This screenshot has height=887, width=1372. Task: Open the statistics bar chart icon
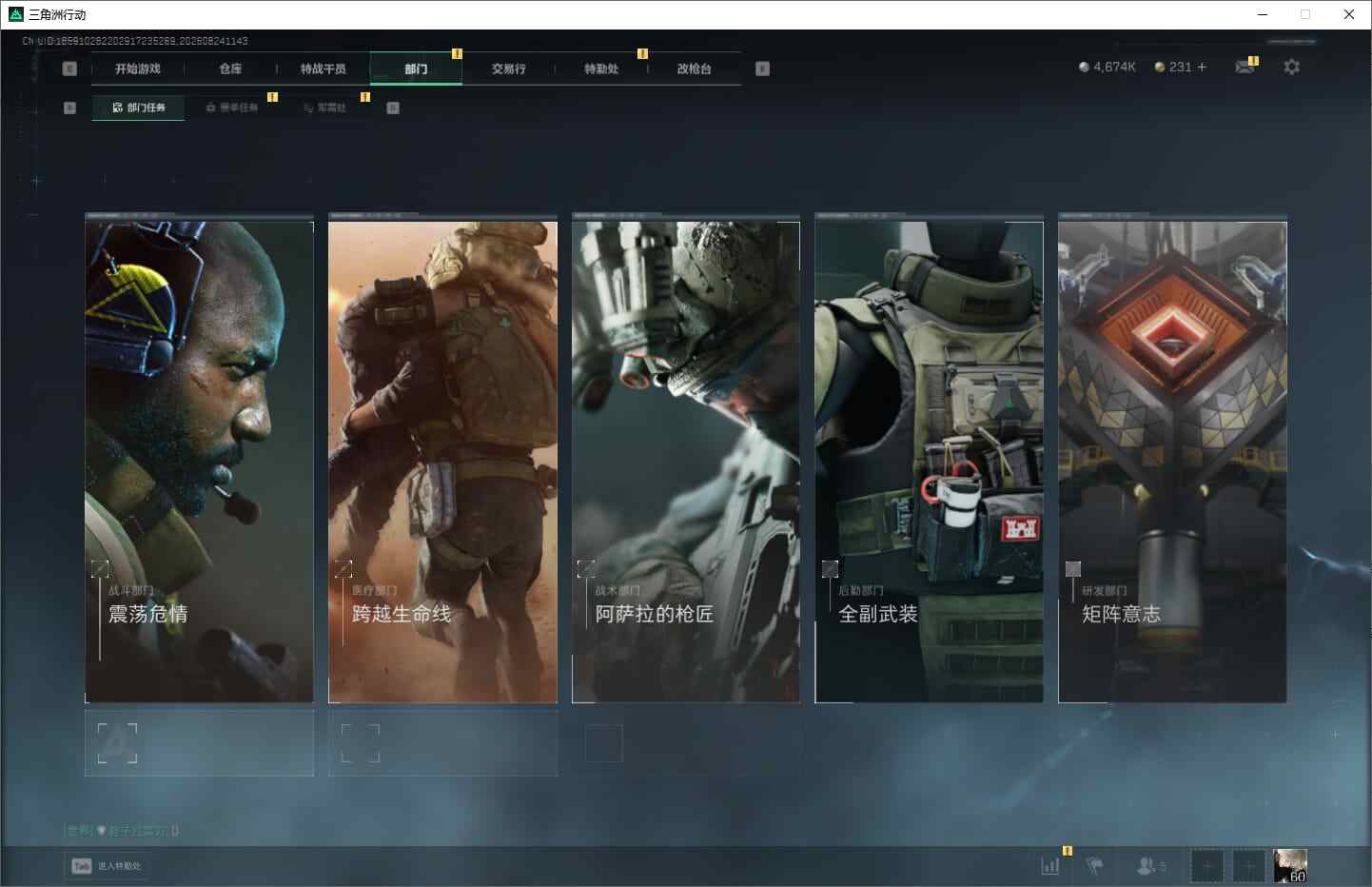(1050, 866)
